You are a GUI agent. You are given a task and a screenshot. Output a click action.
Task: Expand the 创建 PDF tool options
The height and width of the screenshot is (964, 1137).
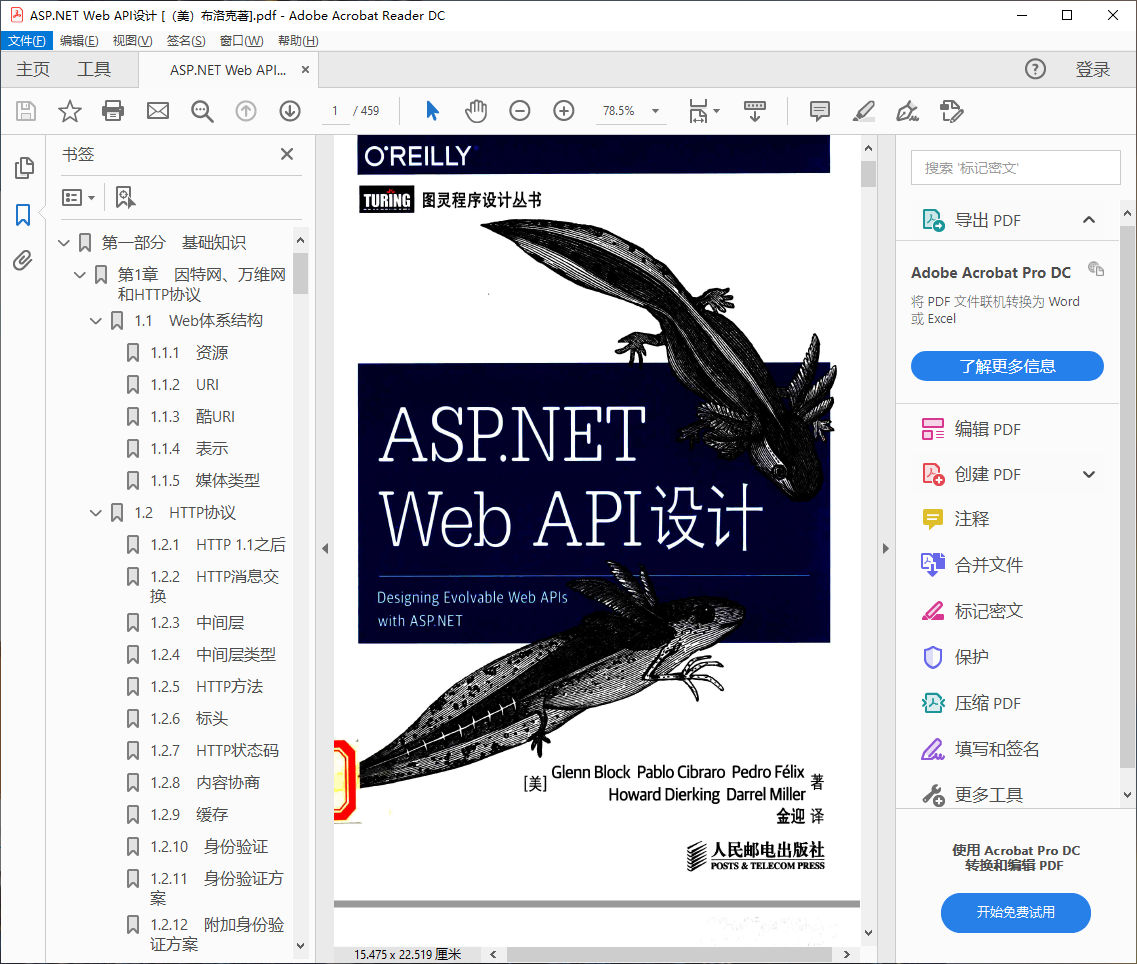click(x=1089, y=474)
